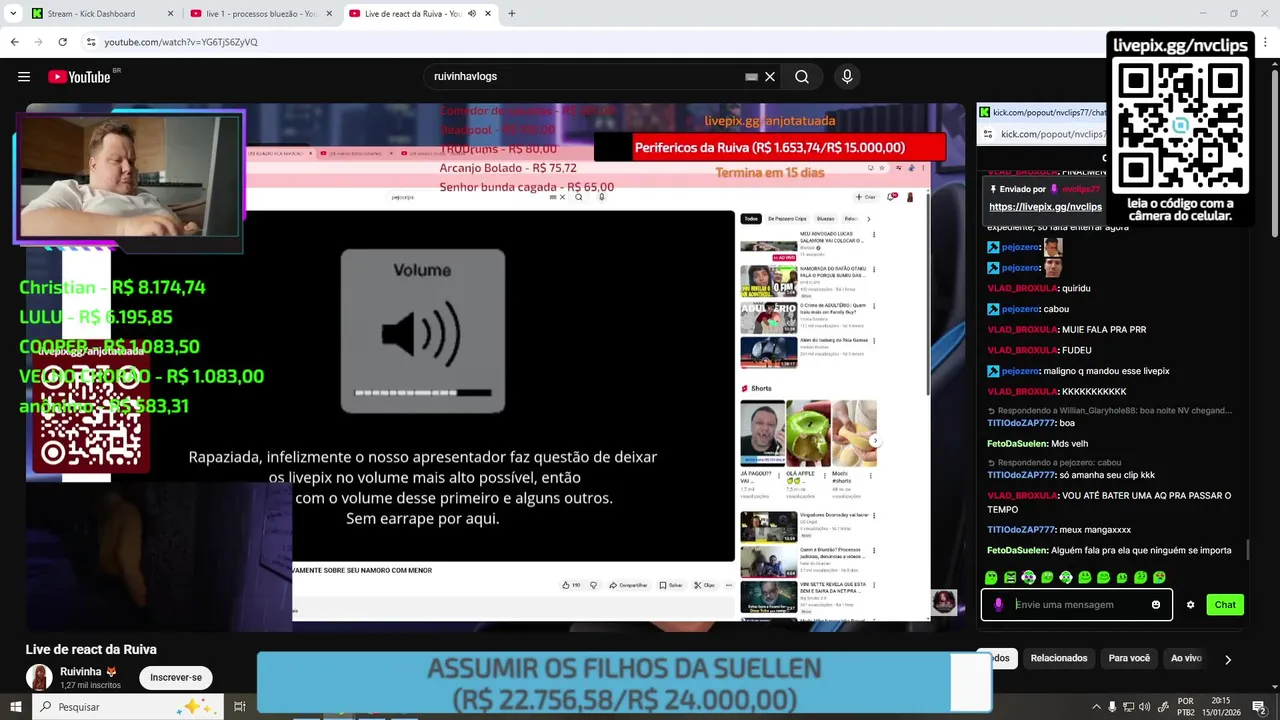
Task: Open the Windows notification center
Action: 1260,707
